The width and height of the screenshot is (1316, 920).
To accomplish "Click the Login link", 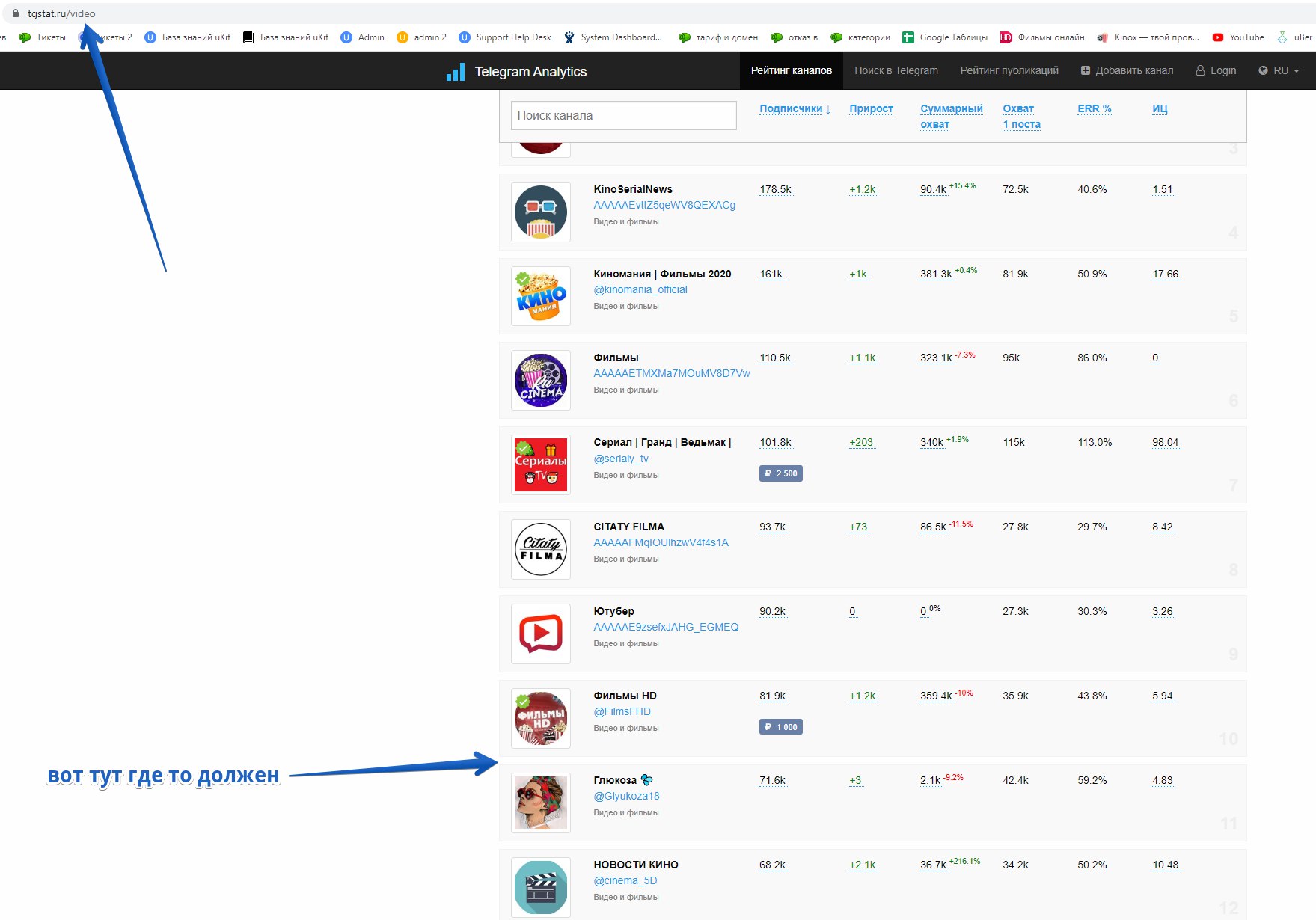I will click(1216, 70).
